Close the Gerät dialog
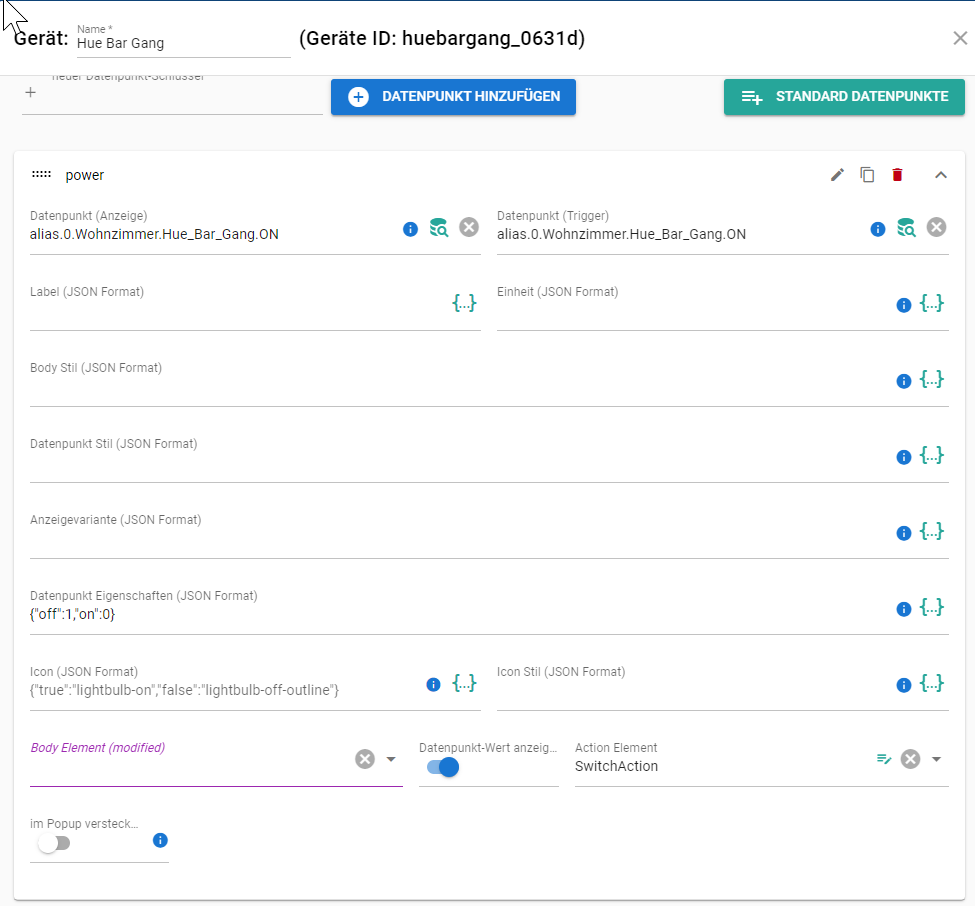975x906 pixels. [960, 38]
